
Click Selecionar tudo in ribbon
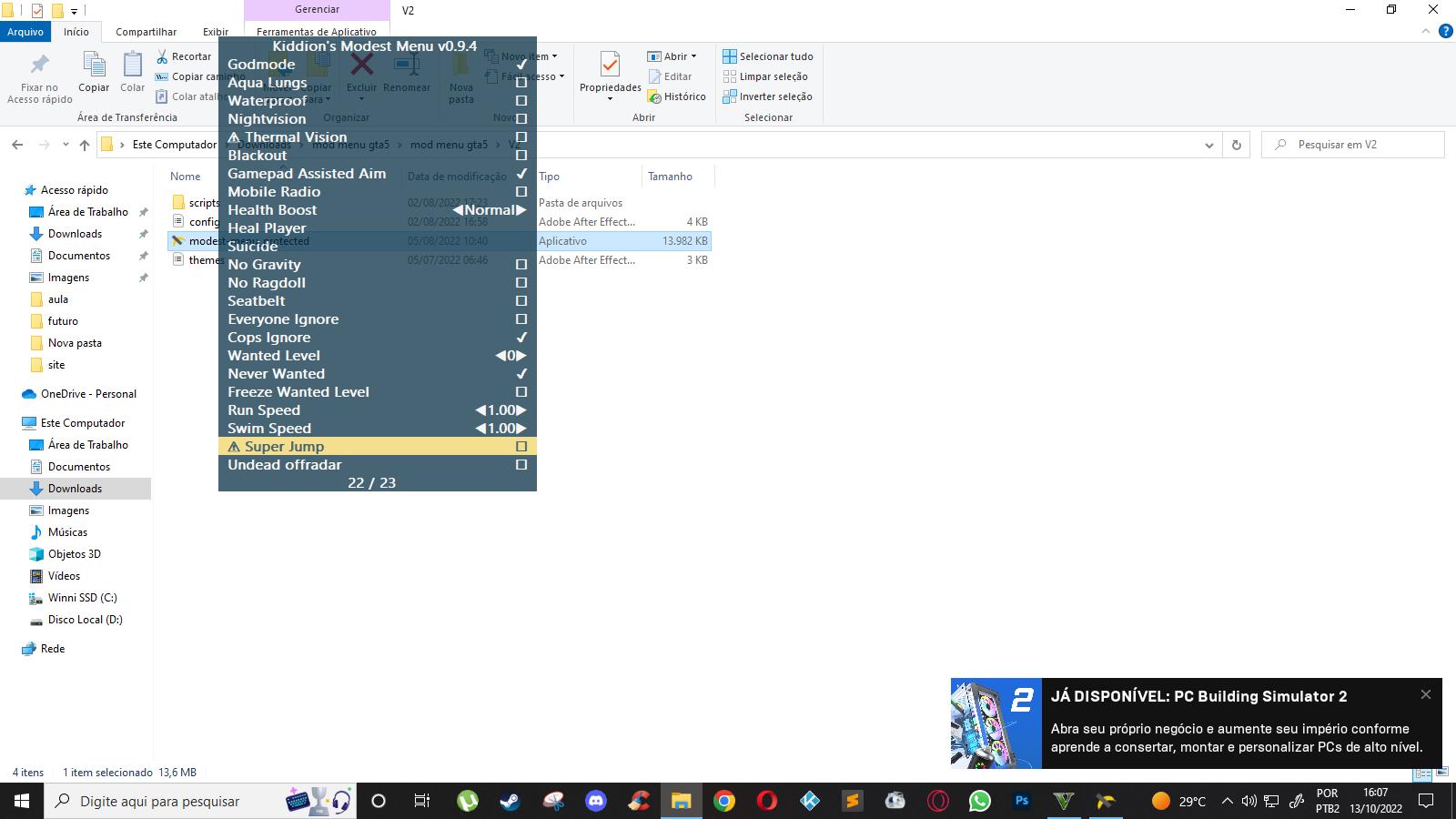click(768, 56)
